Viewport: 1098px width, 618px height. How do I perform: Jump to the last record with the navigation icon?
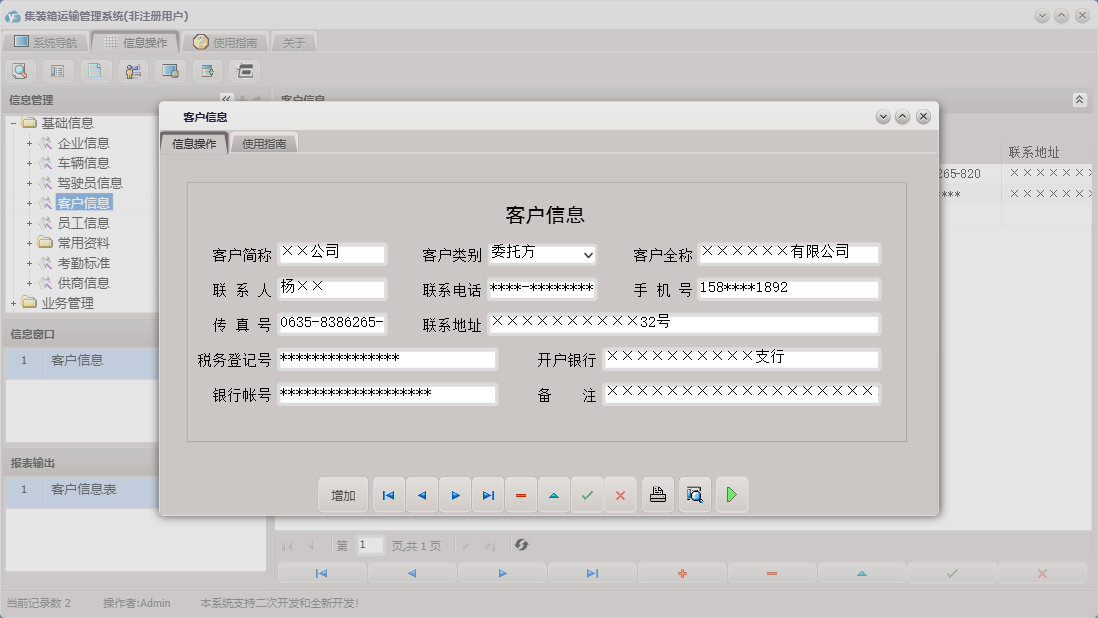point(488,494)
